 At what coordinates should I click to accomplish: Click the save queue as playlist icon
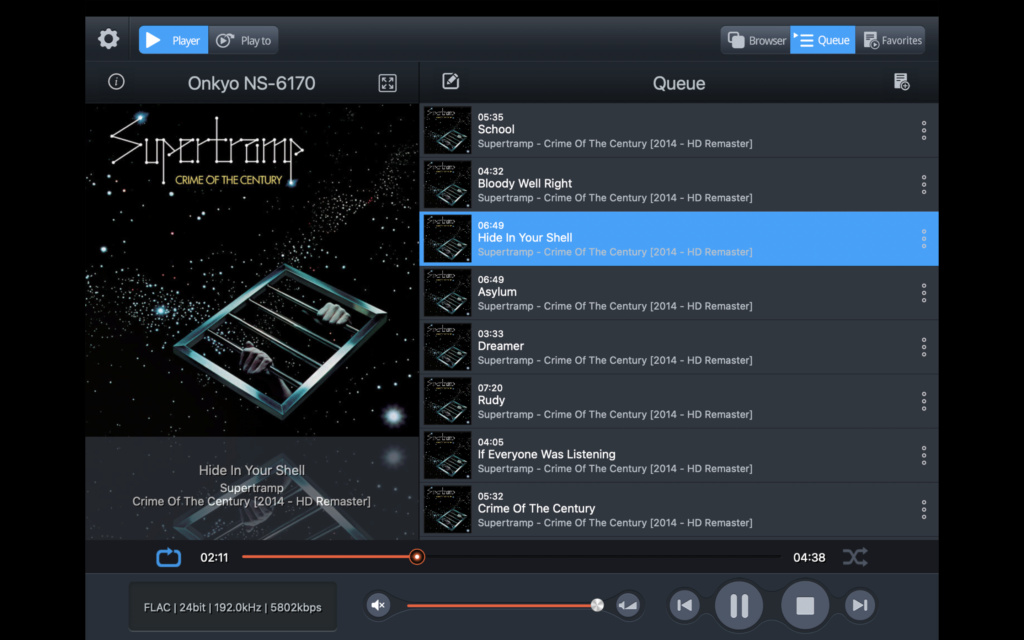click(901, 82)
